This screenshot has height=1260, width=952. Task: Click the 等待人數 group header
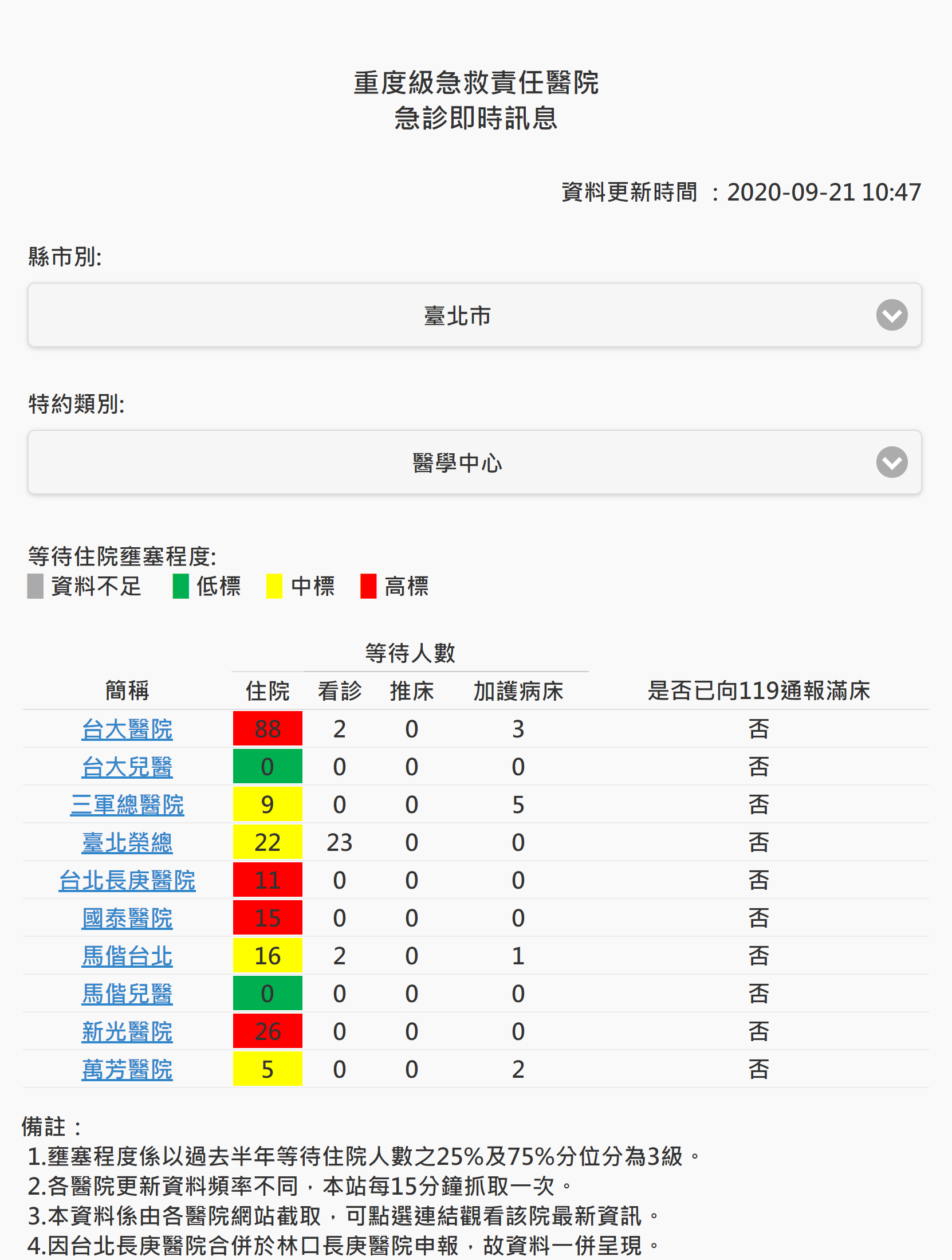click(410, 653)
